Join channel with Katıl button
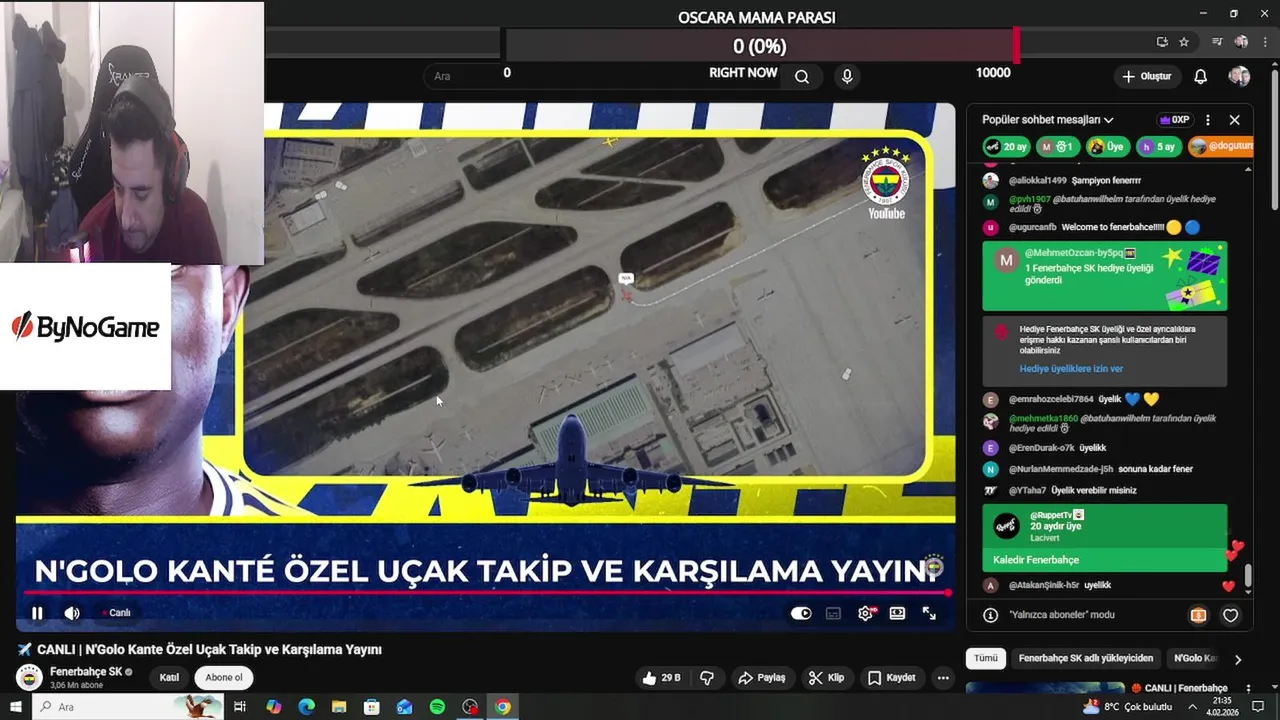The width and height of the screenshot is (1280, 720). point(169,677)
